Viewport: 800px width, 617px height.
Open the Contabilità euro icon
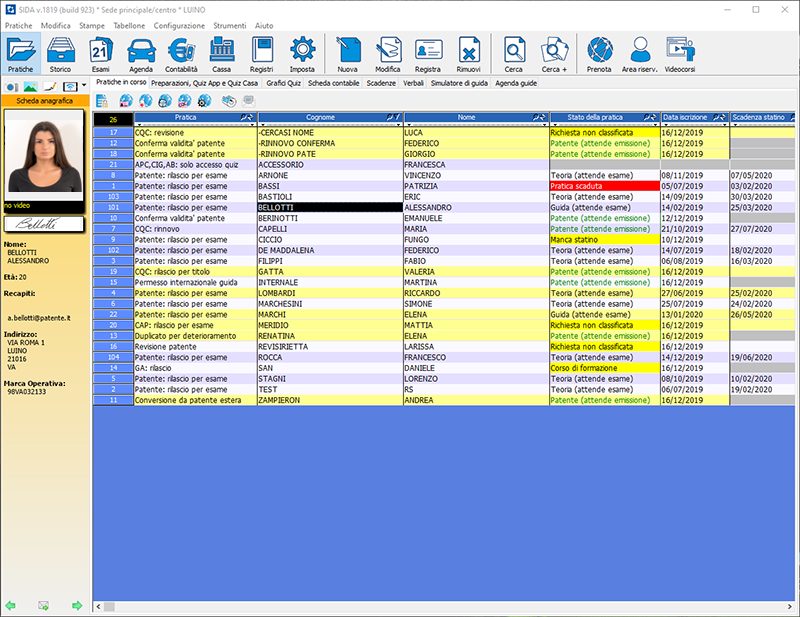pos(181,55)
